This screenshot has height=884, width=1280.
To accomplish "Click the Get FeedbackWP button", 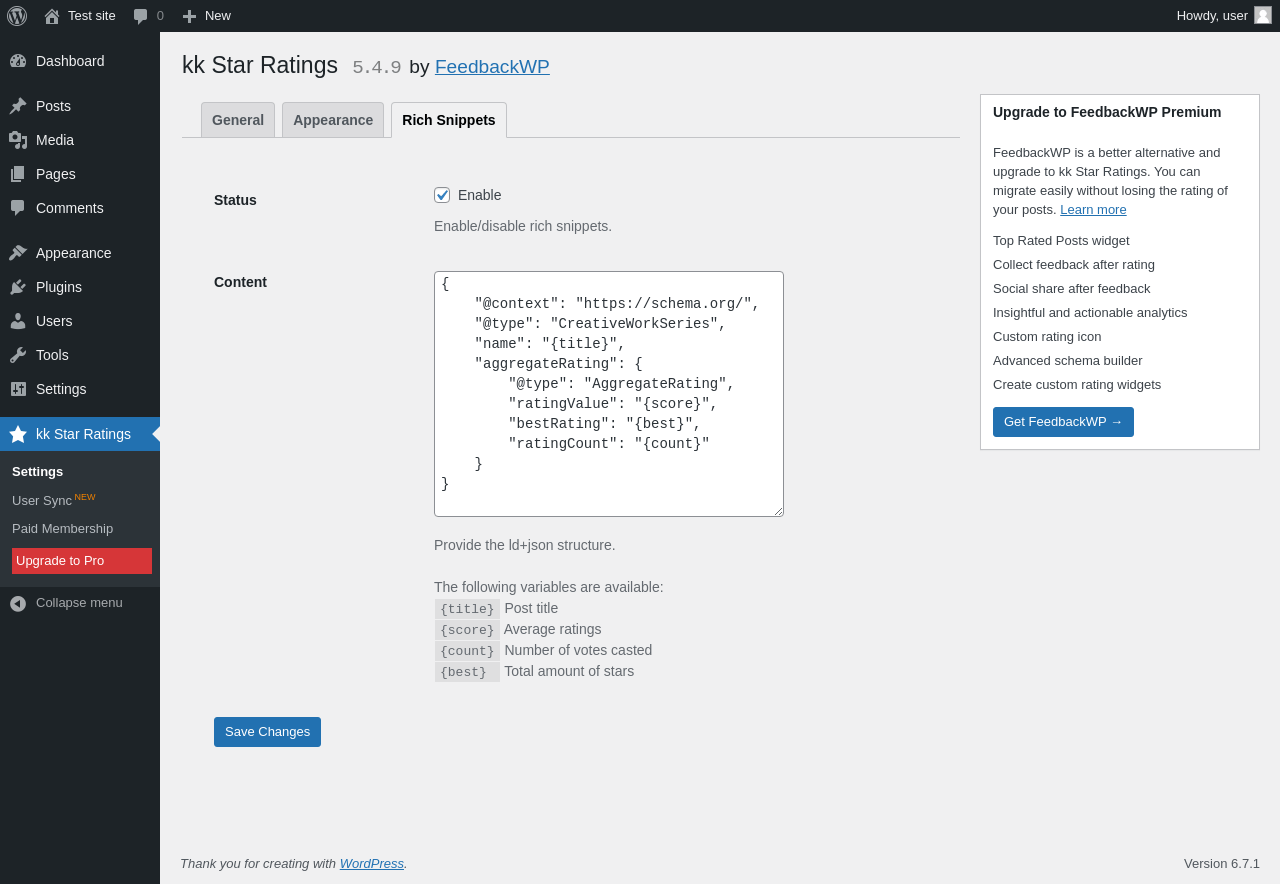I will click(x=1063, y=422).
